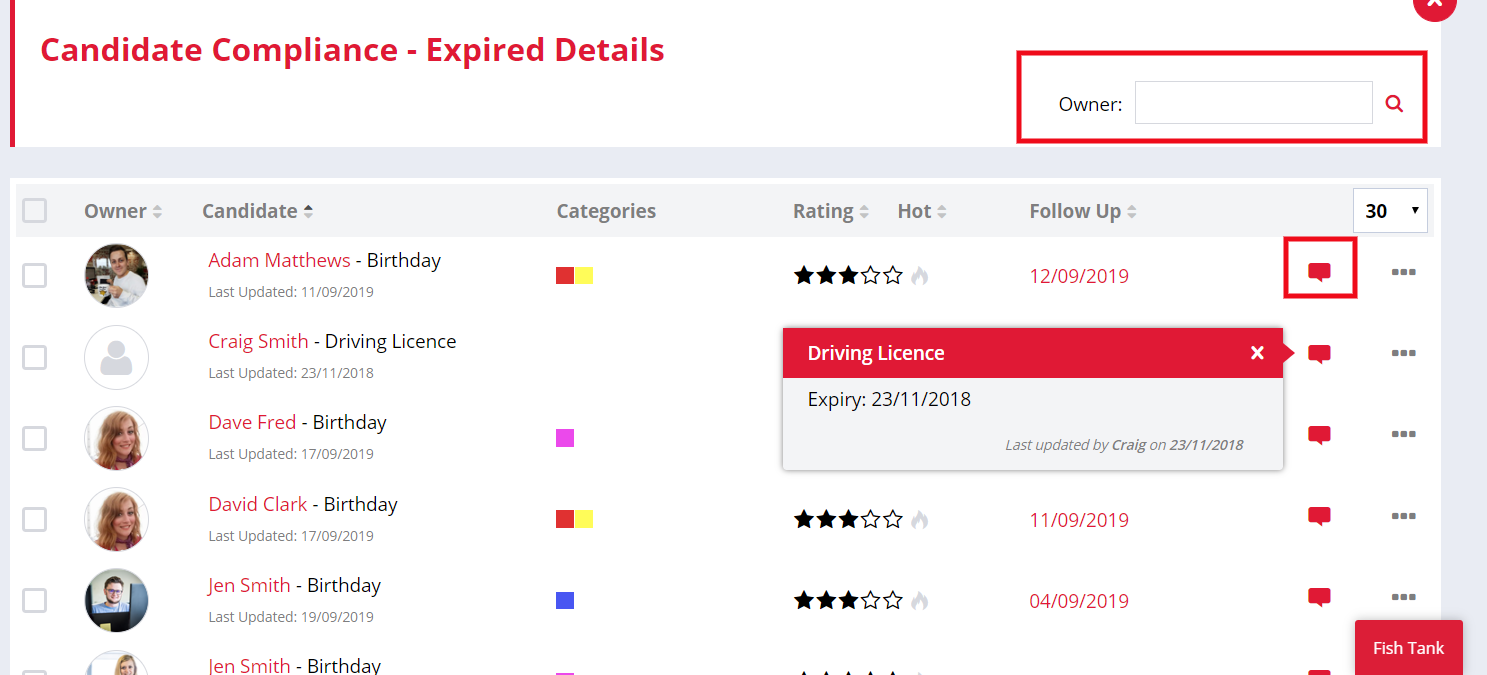This screenshot has height=675, width=1487.
Task: Open the Fish Tank button
Action: 1408,647
